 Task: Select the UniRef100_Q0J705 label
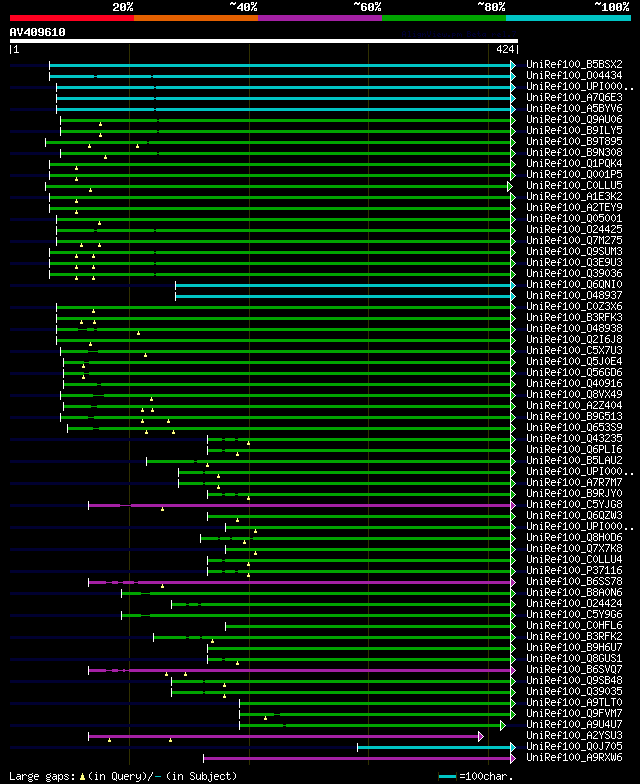[574, 746]
